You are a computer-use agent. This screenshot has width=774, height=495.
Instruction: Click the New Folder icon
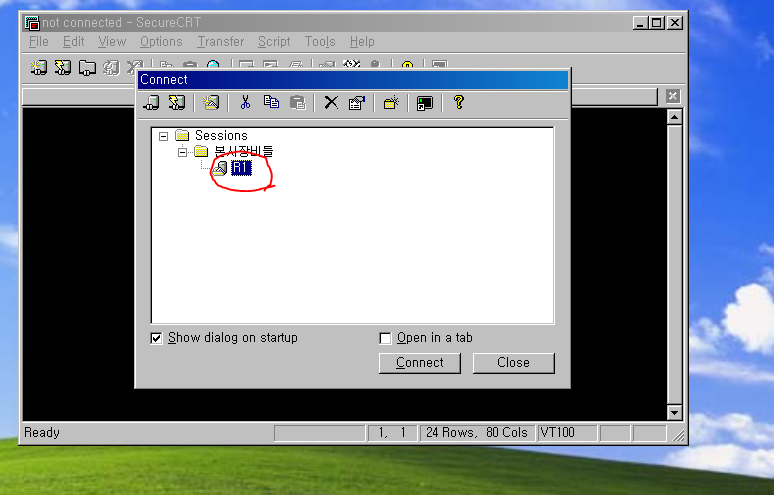click(x=391, y=103)
